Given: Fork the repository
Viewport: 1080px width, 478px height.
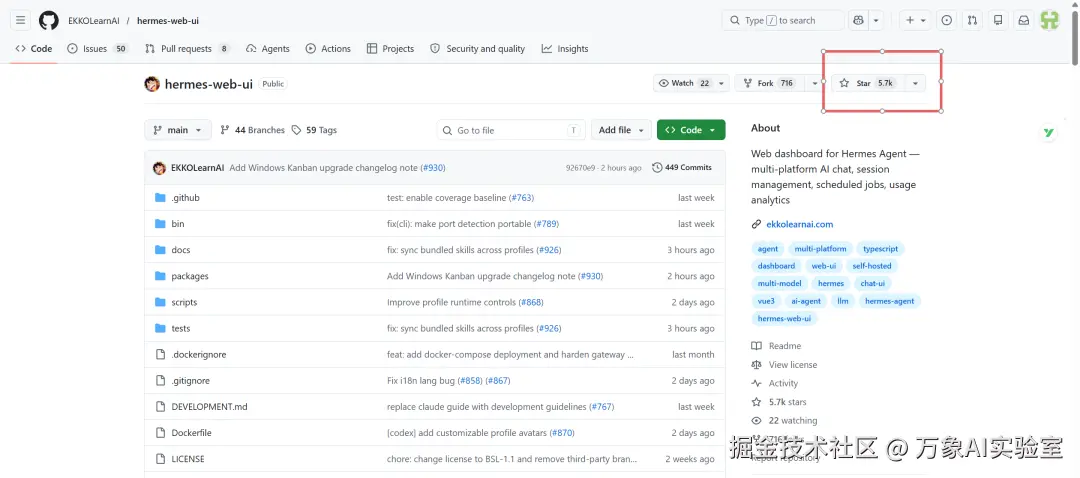Looking at the screenshot, I should [770, 83].
